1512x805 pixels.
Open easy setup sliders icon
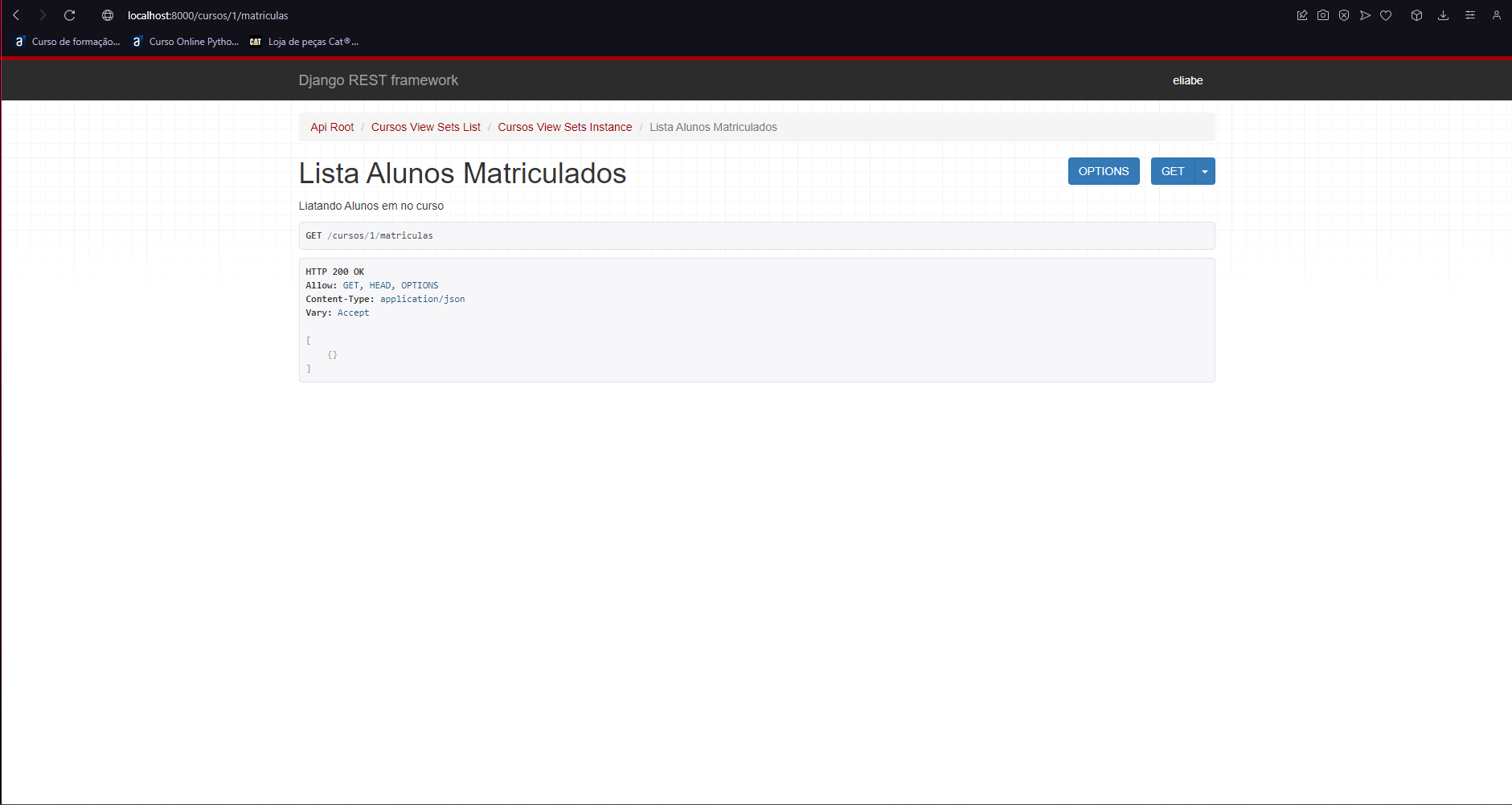(1470, 15)
